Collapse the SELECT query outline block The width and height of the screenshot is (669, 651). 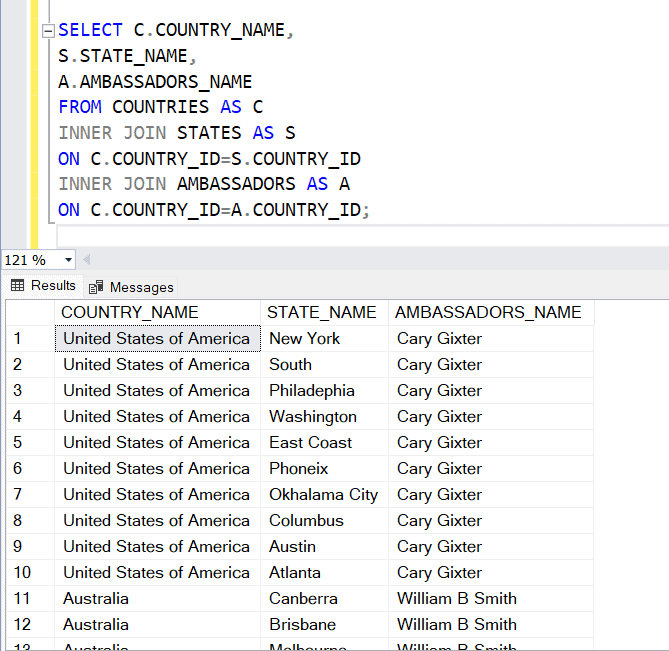48,31
